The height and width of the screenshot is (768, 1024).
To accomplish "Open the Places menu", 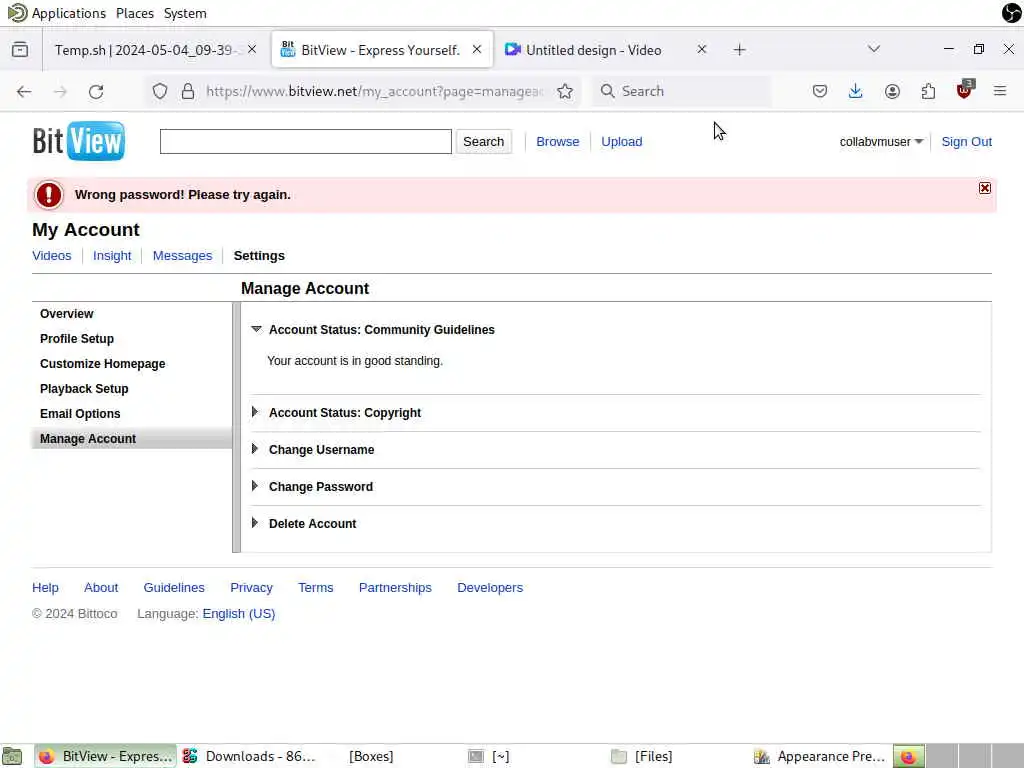I will 135,13.
